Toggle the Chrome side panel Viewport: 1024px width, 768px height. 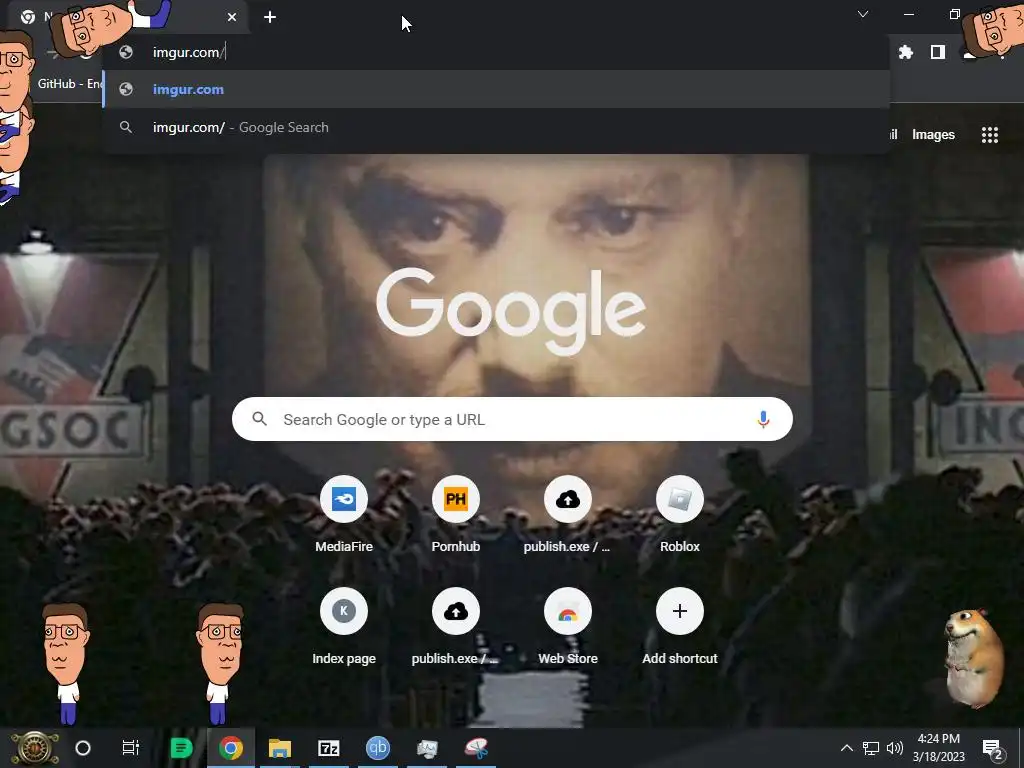[938, 52]
